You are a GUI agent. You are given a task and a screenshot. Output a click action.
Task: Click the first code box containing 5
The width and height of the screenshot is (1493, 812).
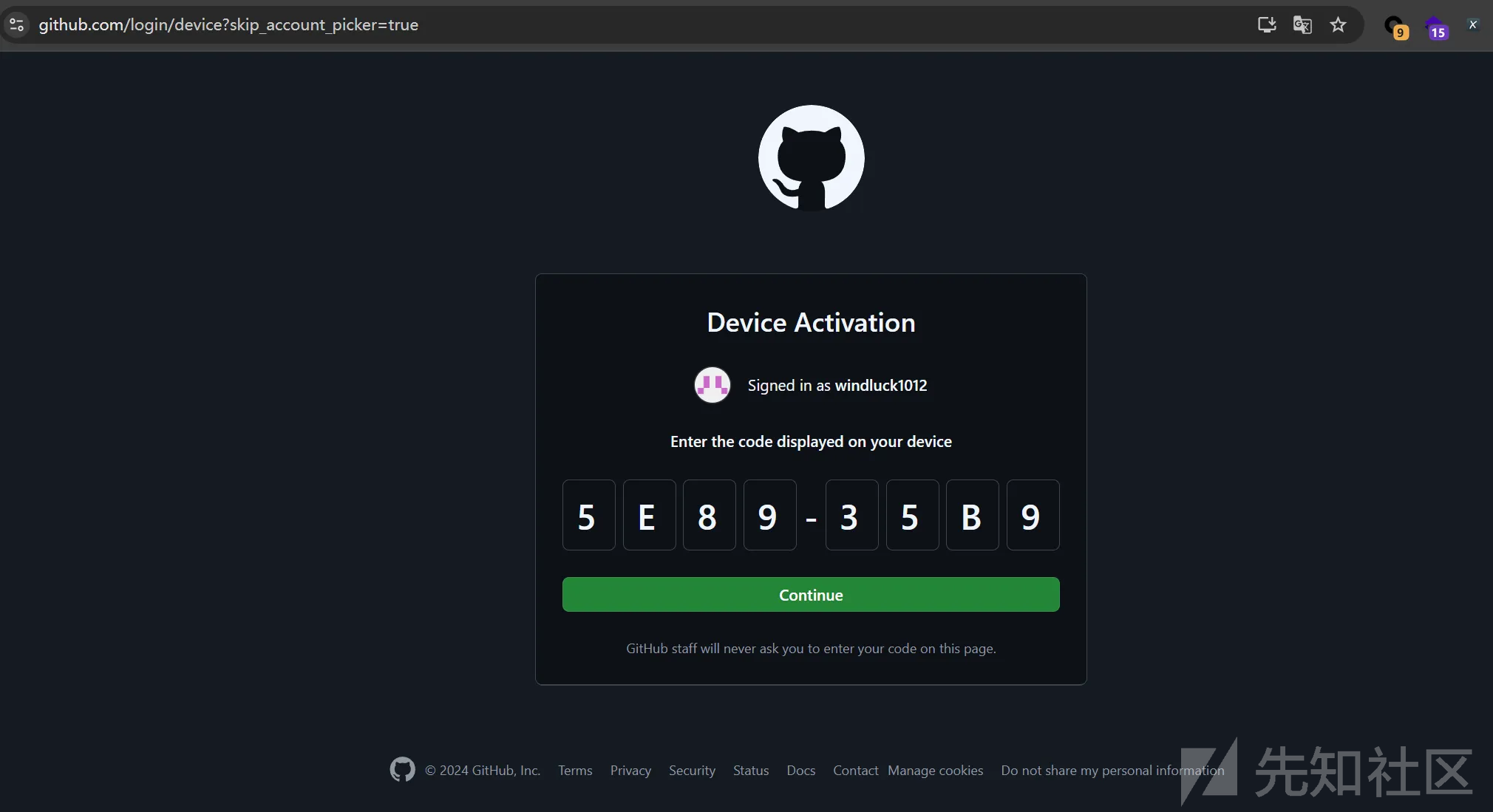click(588, 515)
